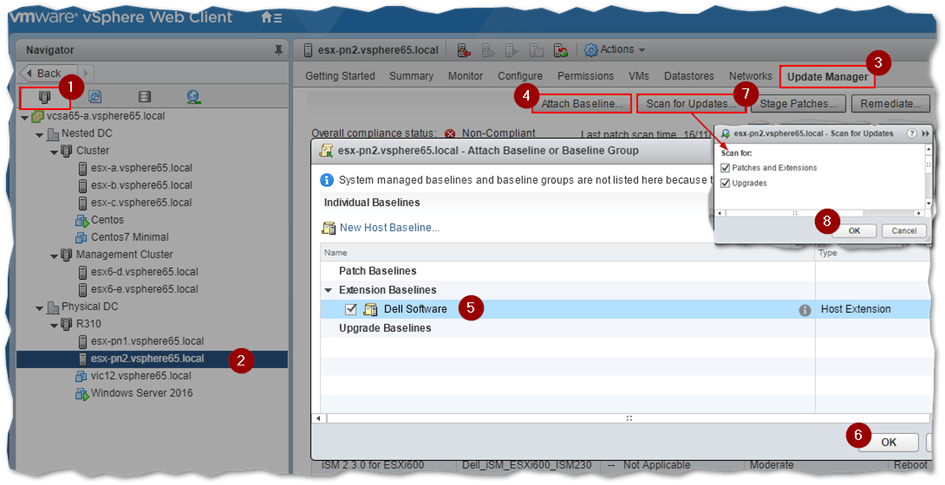The width and height of the screenshot is (945, 485).
Task: Click the VM icon next to Centos7 Minimal
Action: coord(81,237)
